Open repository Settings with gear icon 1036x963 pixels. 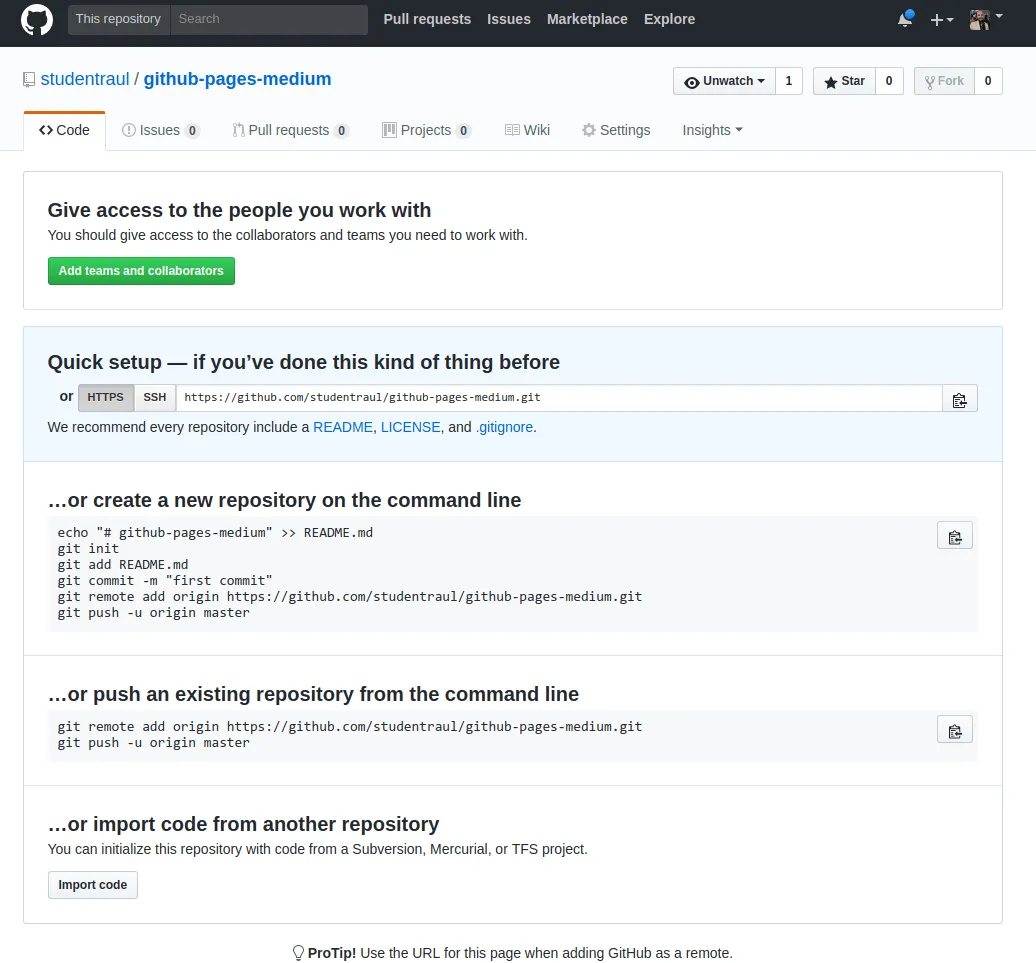click(x=616, y=130)
